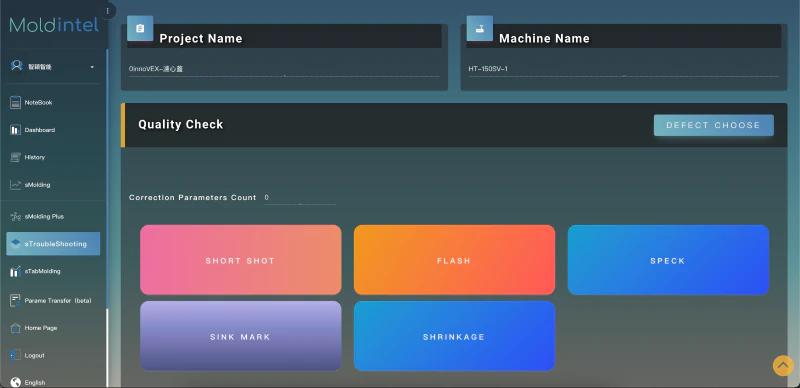
Task: Click the orange scroll-to-top arrow
Action: pyautogui.click(x=783, y=366)
